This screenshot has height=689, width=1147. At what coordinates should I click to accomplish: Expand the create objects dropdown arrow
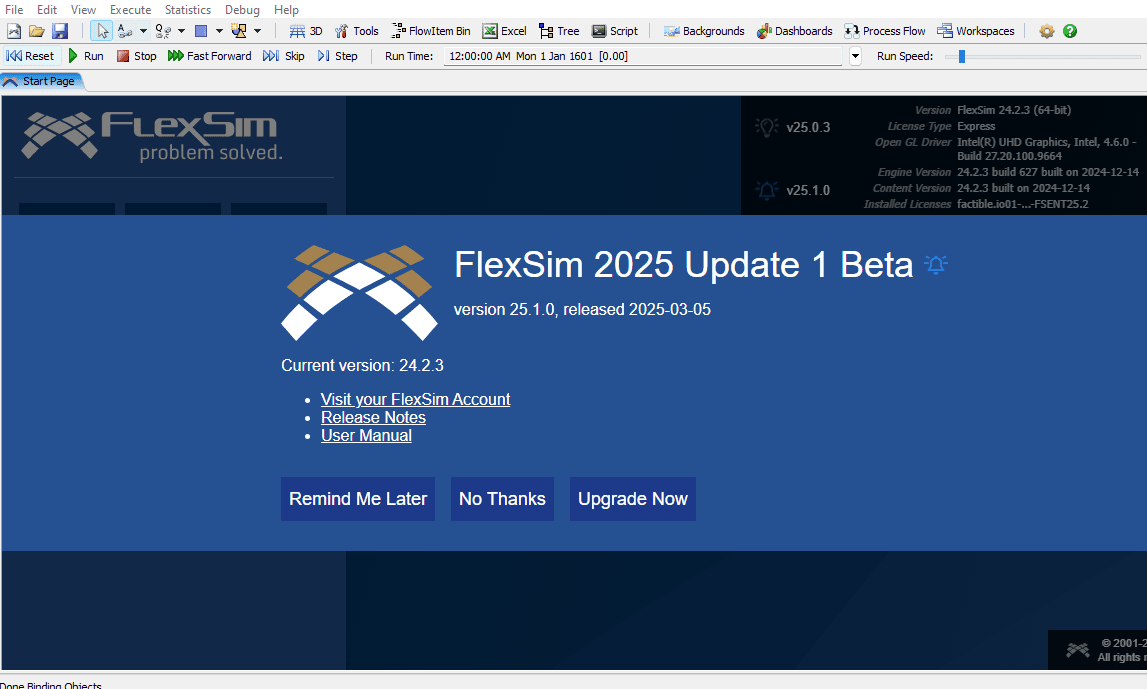pos(257,31)
